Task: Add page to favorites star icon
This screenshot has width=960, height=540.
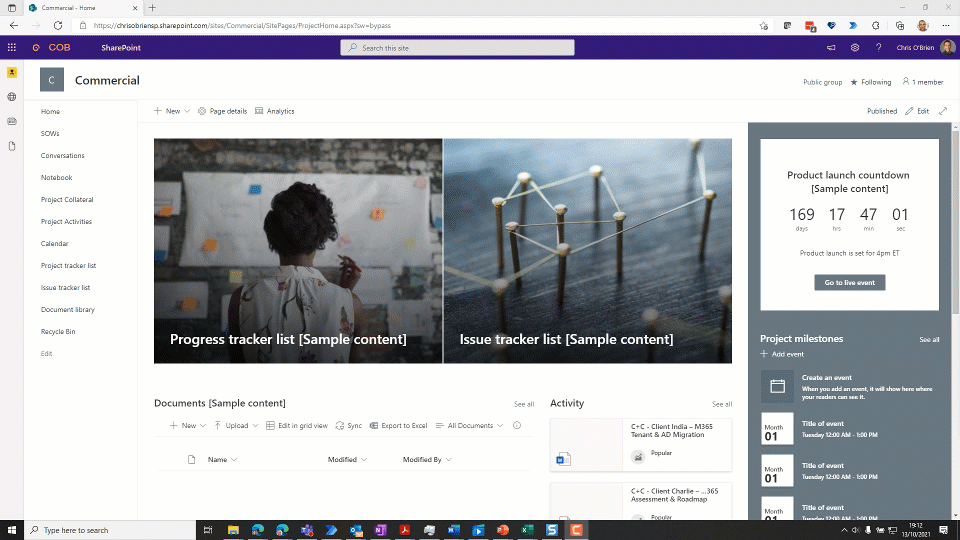Action: [x=763, y=26]
